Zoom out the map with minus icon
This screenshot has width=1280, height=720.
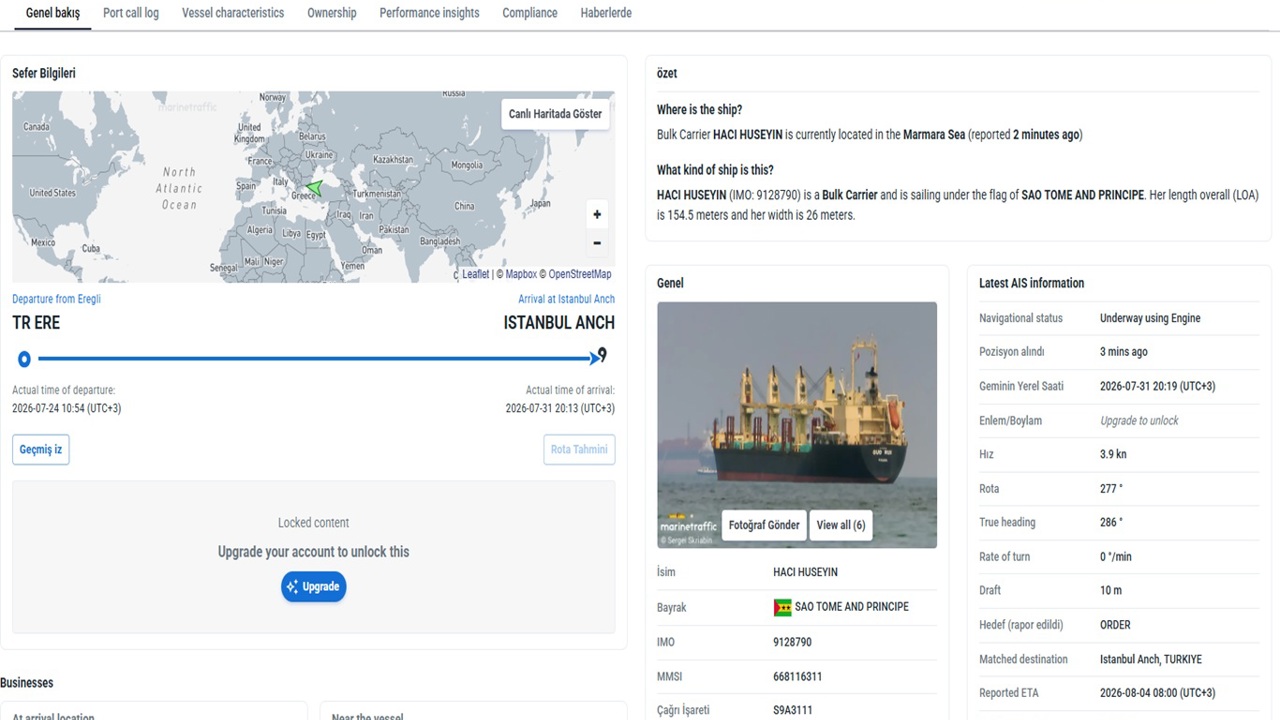coord(597,243)
